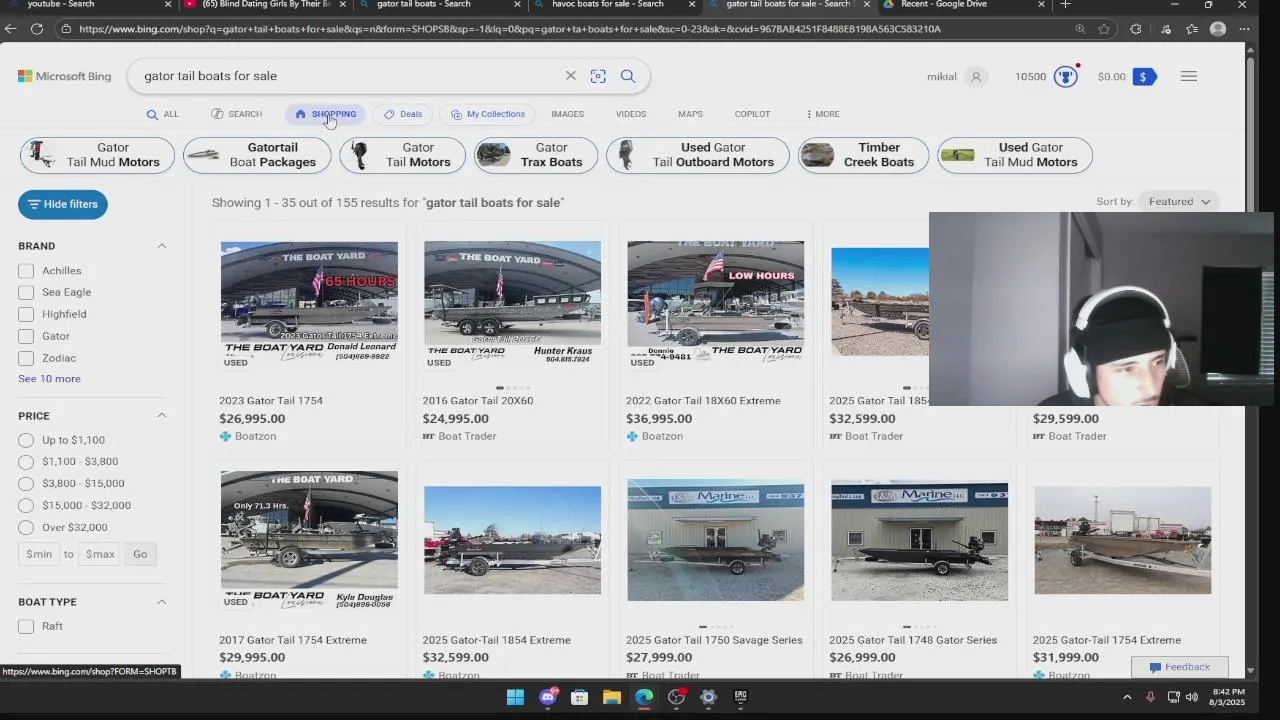Click the magnifier search icon
The width and height of the screenshot is (1280, 720).
click(x=628, y=76)
